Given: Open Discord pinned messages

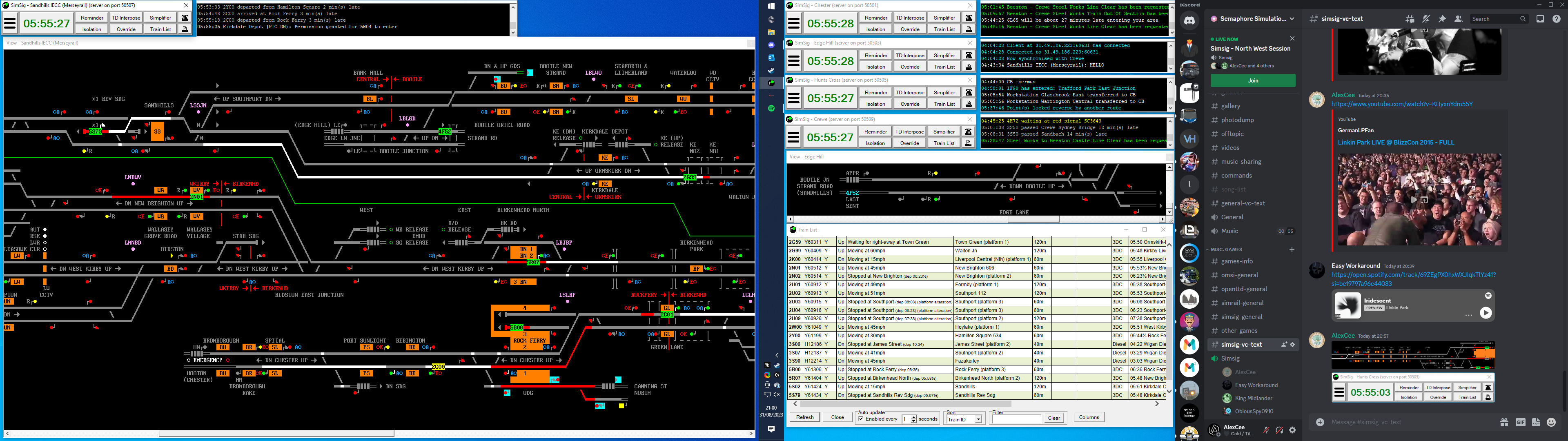Looking at the screenshot, I should (x=1442, y=19).
